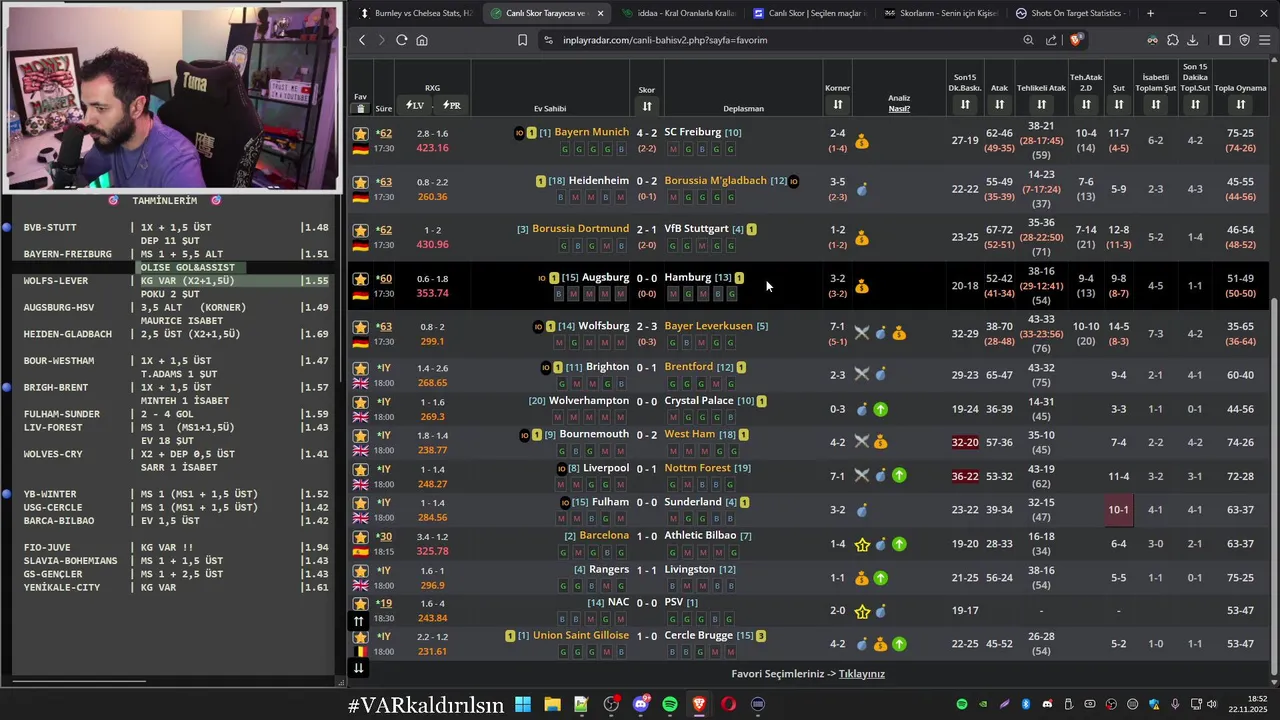Sort by Tehlikeli Atak column
Screen dimensions: 1280x720
click(x=1041, y=105)
